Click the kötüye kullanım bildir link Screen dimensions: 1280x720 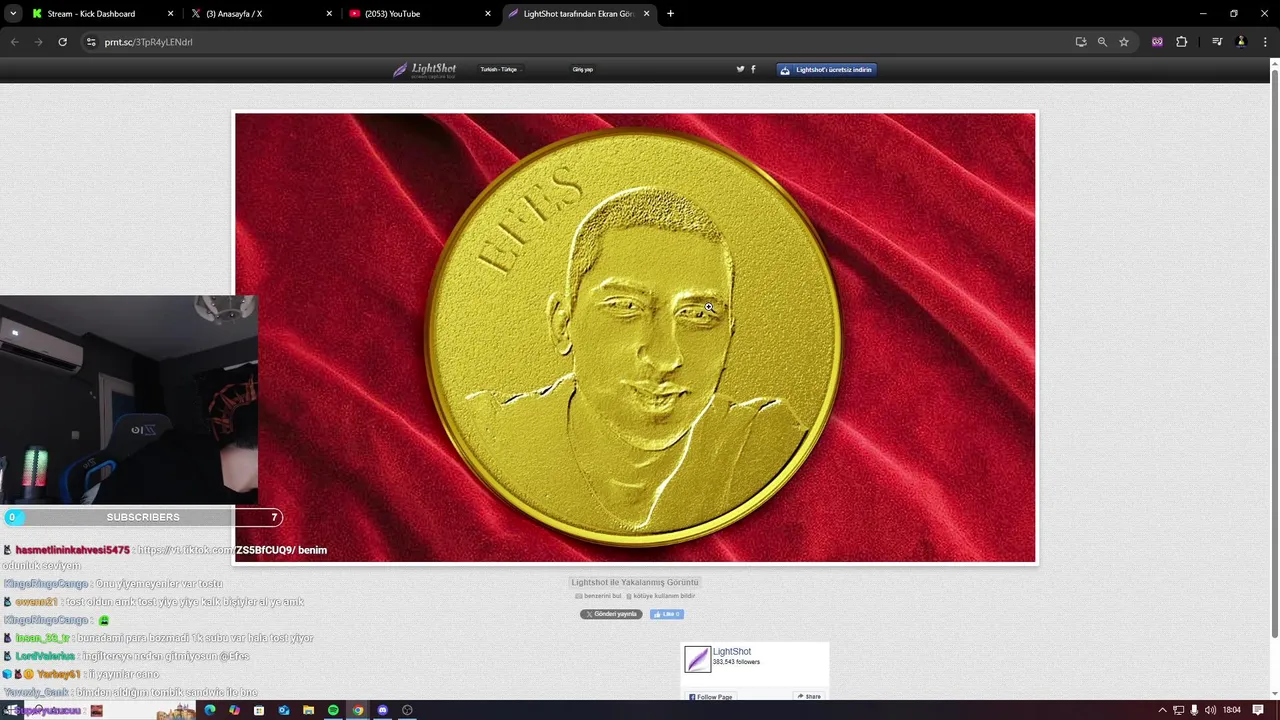click(660, 596)
